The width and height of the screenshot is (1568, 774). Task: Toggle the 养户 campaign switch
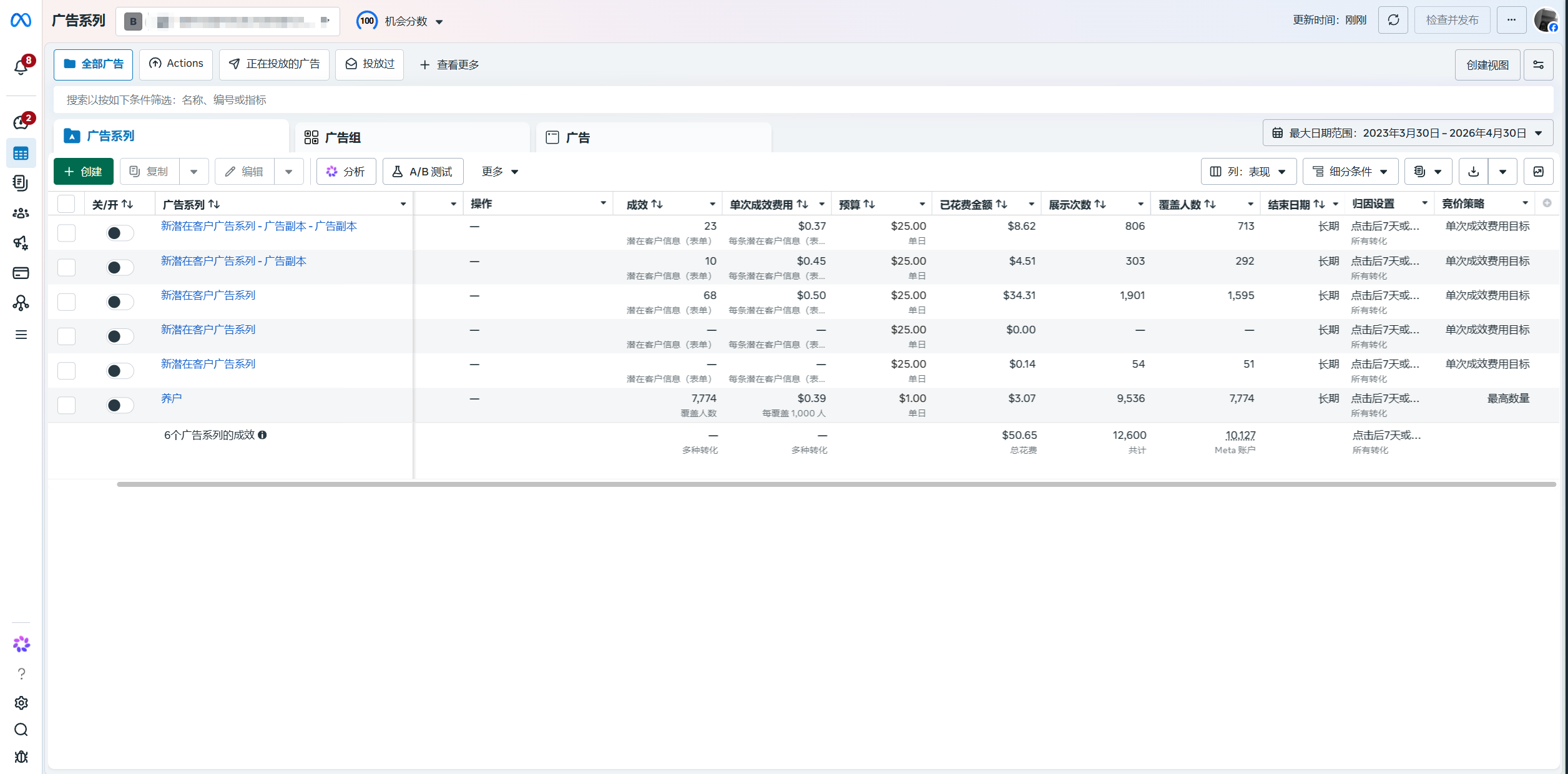coord(119,405)
